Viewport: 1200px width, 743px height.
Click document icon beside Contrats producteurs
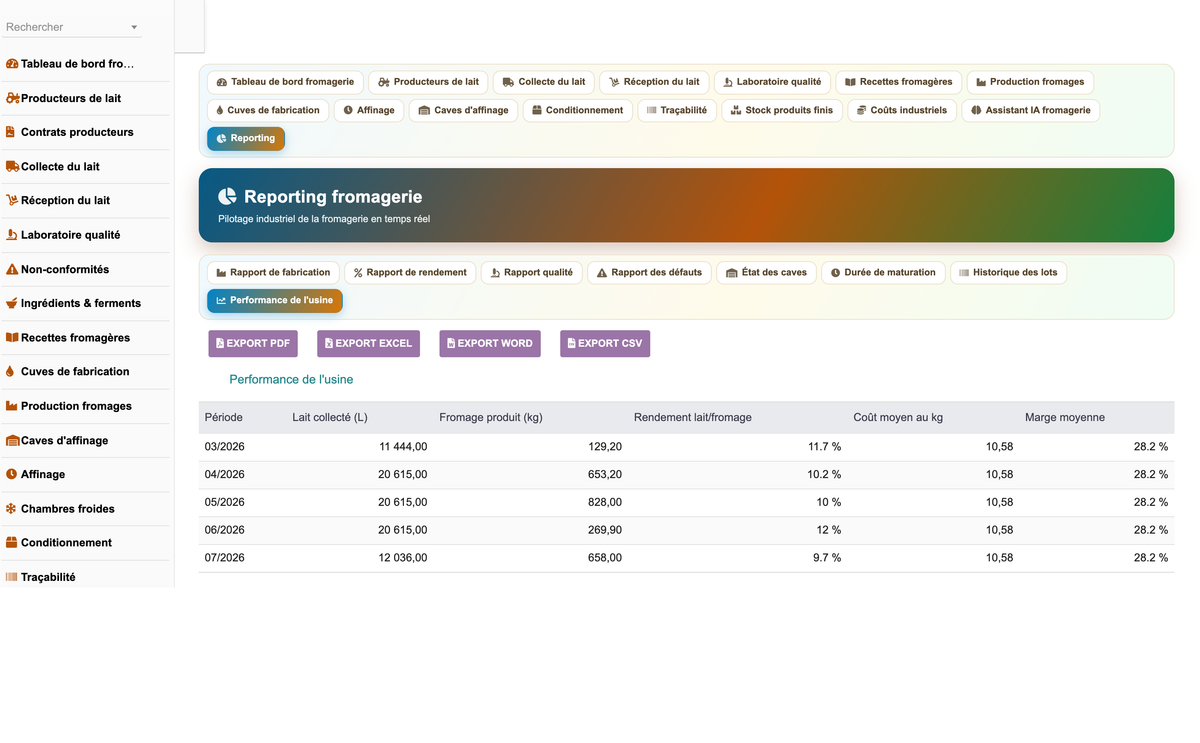tap(11, 132)
